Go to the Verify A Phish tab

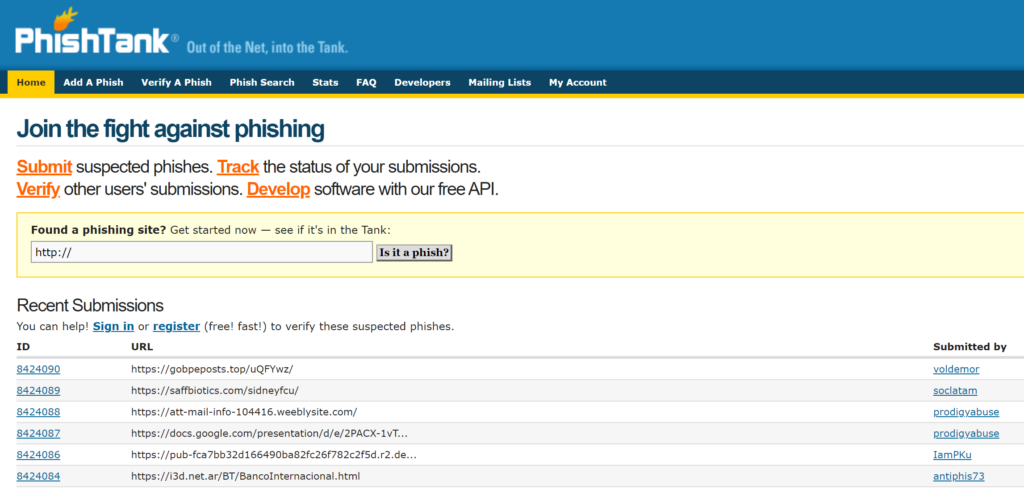[176, 82]
